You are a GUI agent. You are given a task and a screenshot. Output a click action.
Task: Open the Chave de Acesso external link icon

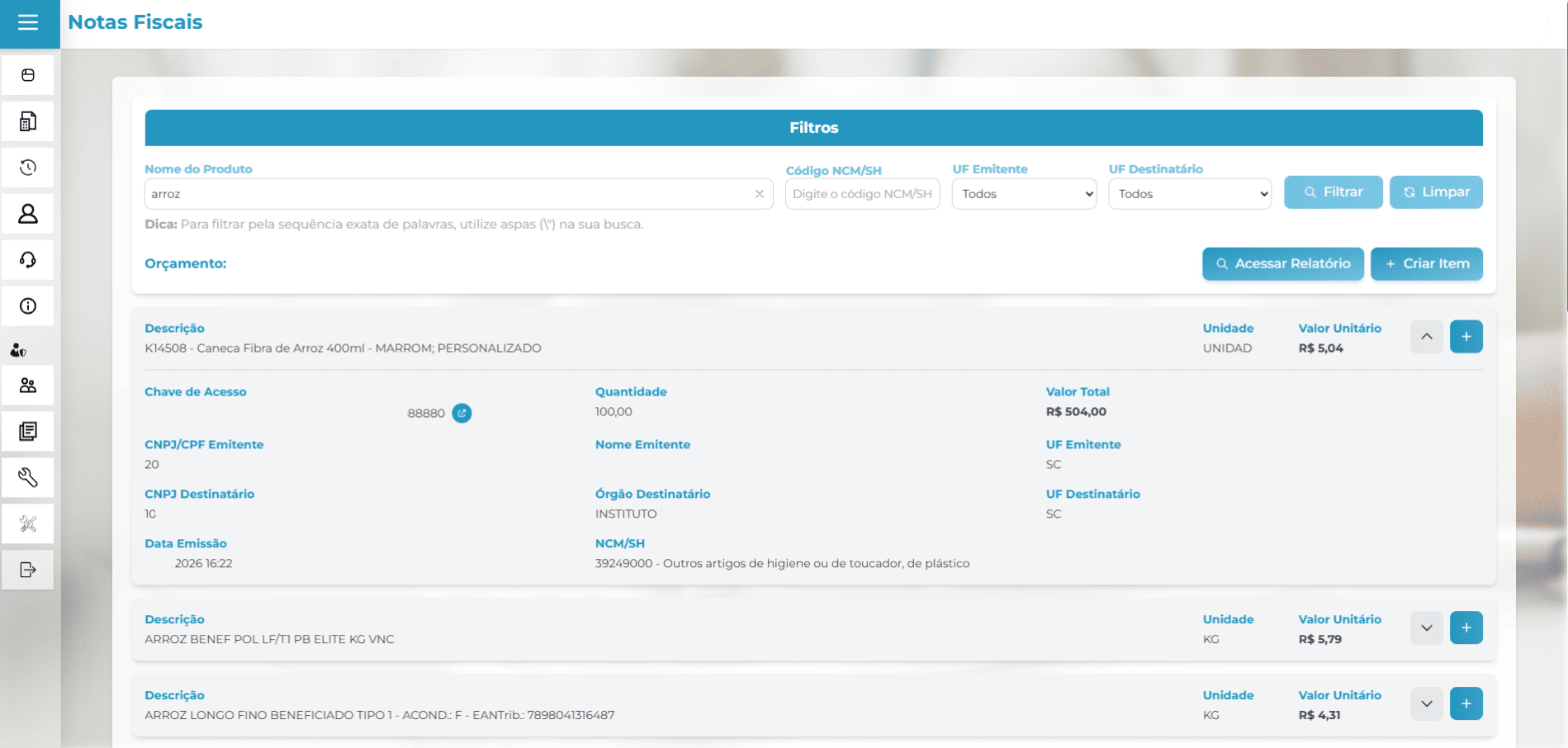462,413
